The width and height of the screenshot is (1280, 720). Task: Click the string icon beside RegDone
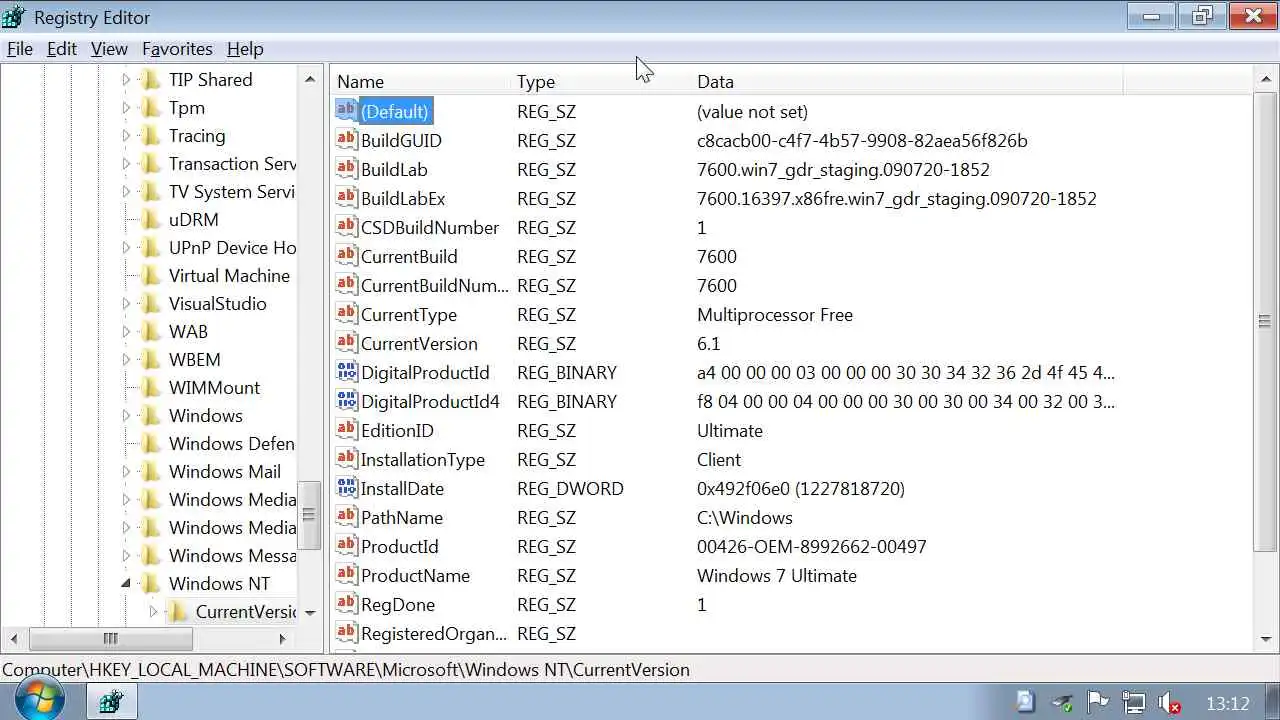[x=346, y=603]
